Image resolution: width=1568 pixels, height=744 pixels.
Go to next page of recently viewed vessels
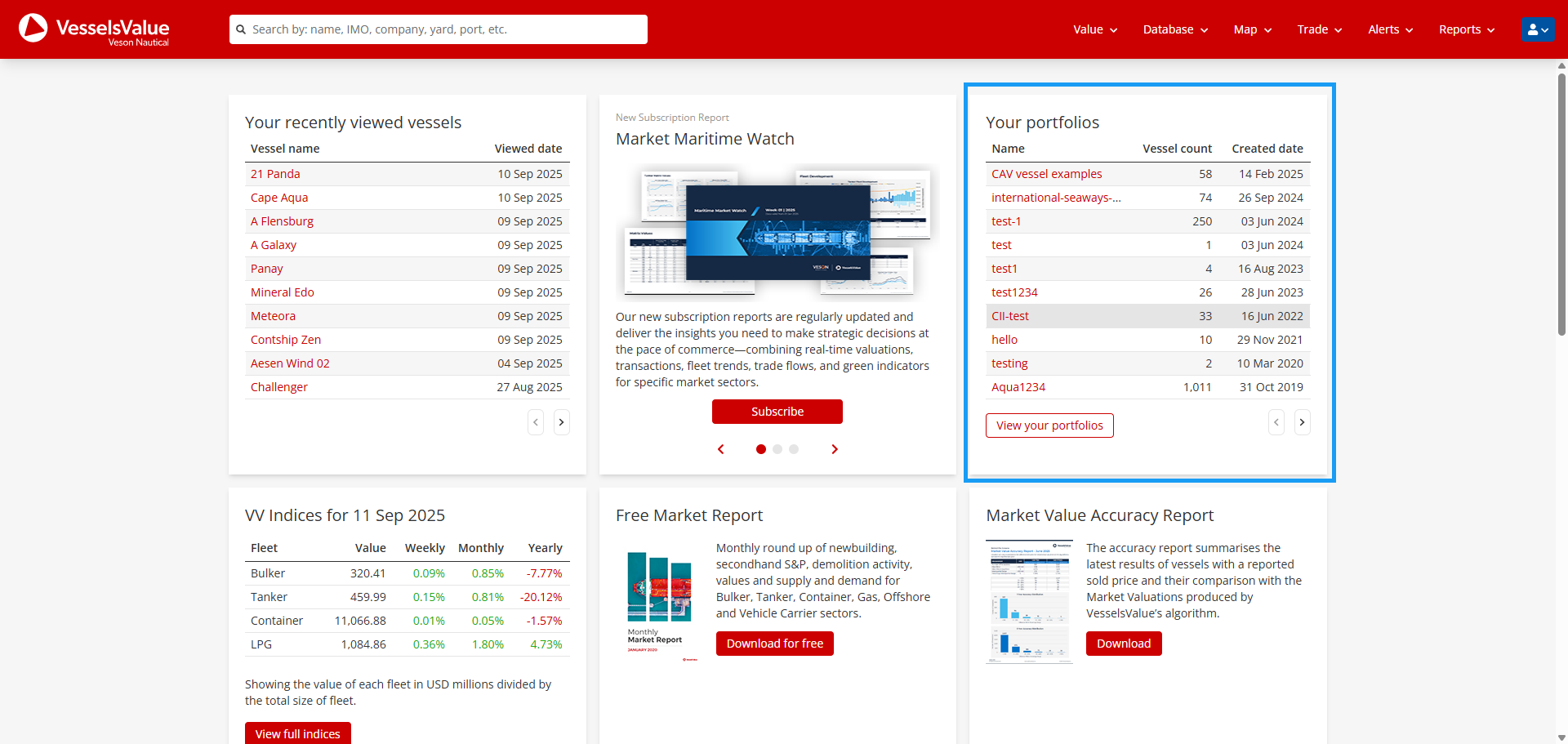coord(561,422)
